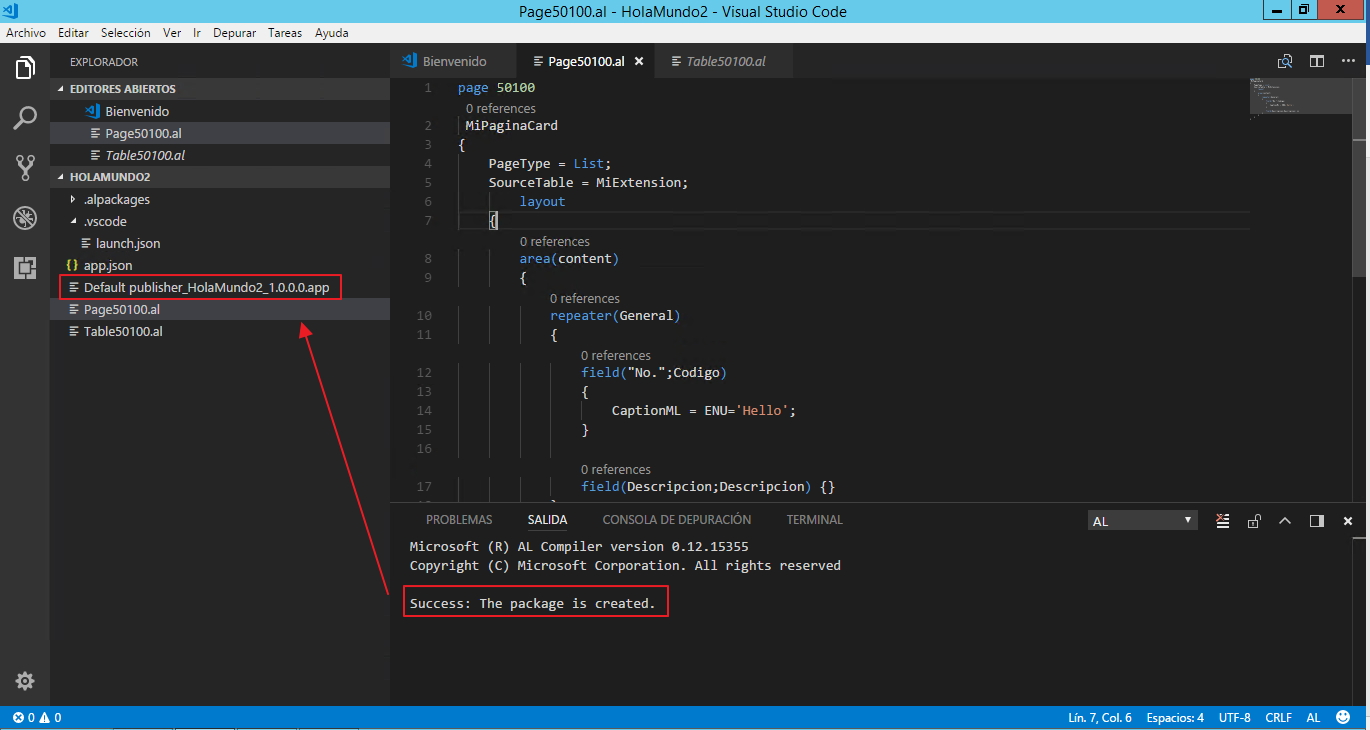Maximize the output panel with chevron

(1285, 521)
